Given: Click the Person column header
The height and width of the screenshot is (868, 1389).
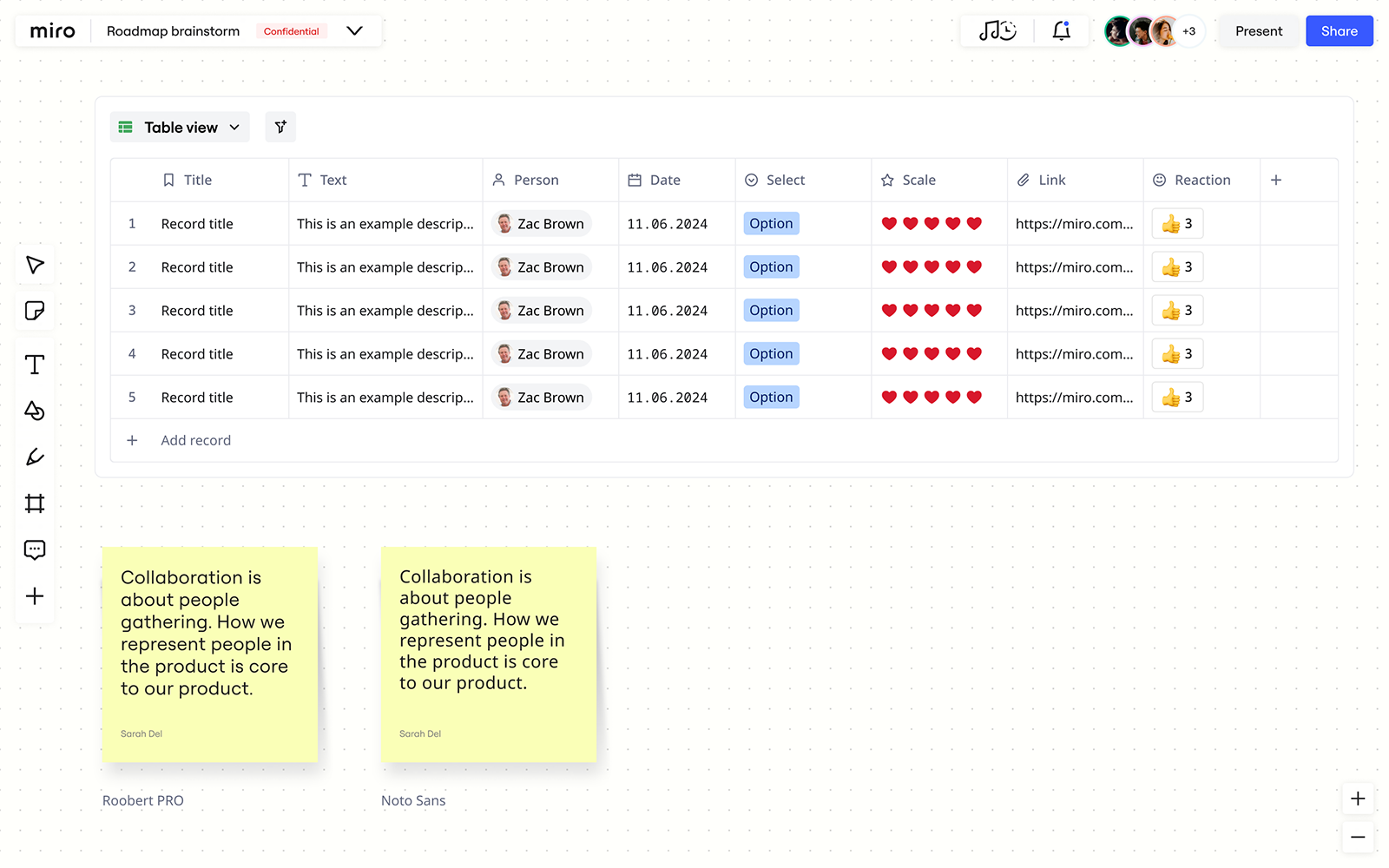Looking at the screenshot, I should 536,181.
